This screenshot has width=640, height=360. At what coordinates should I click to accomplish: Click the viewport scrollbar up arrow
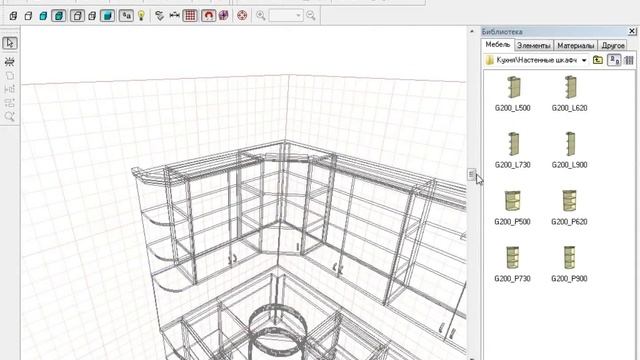pyautogui.click(x=472, y=31)
